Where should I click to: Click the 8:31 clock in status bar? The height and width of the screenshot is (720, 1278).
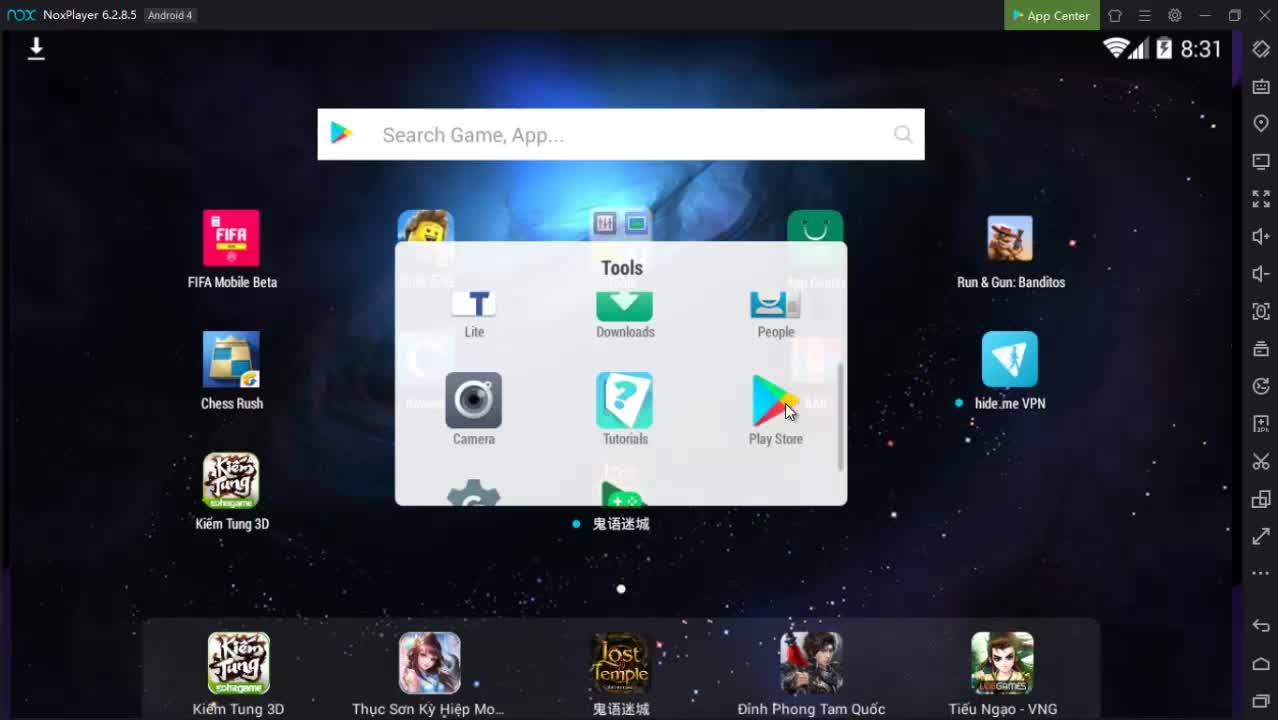(x=1201, y=49)
